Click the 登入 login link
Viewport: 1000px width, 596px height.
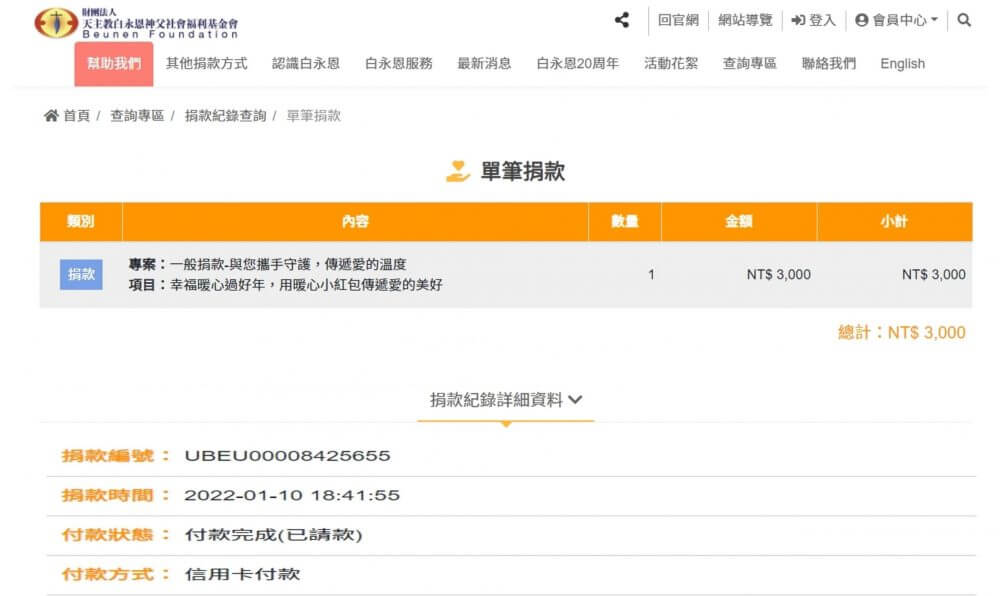813,20
